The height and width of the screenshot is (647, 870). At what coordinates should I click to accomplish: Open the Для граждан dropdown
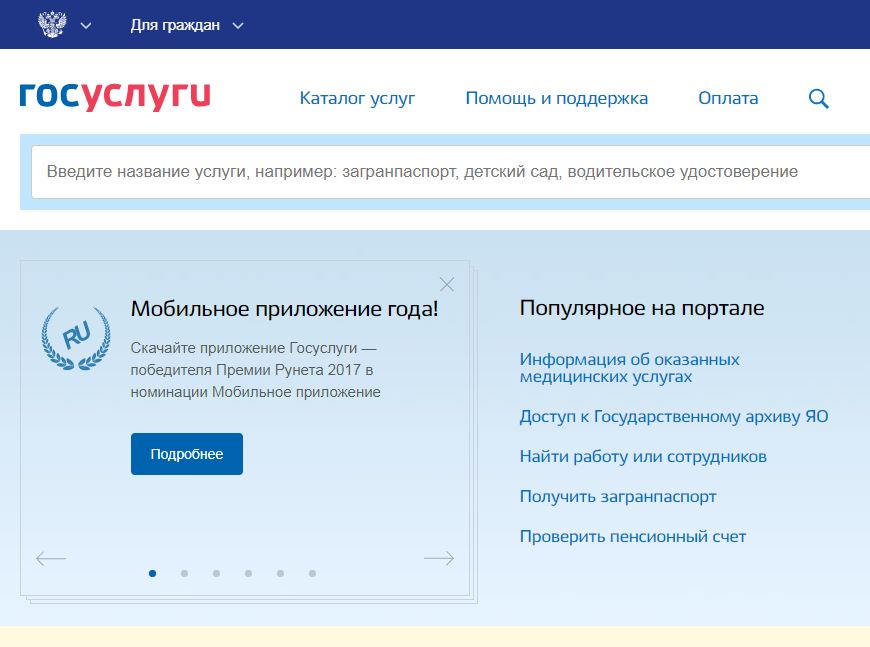(x=186, y=25)
